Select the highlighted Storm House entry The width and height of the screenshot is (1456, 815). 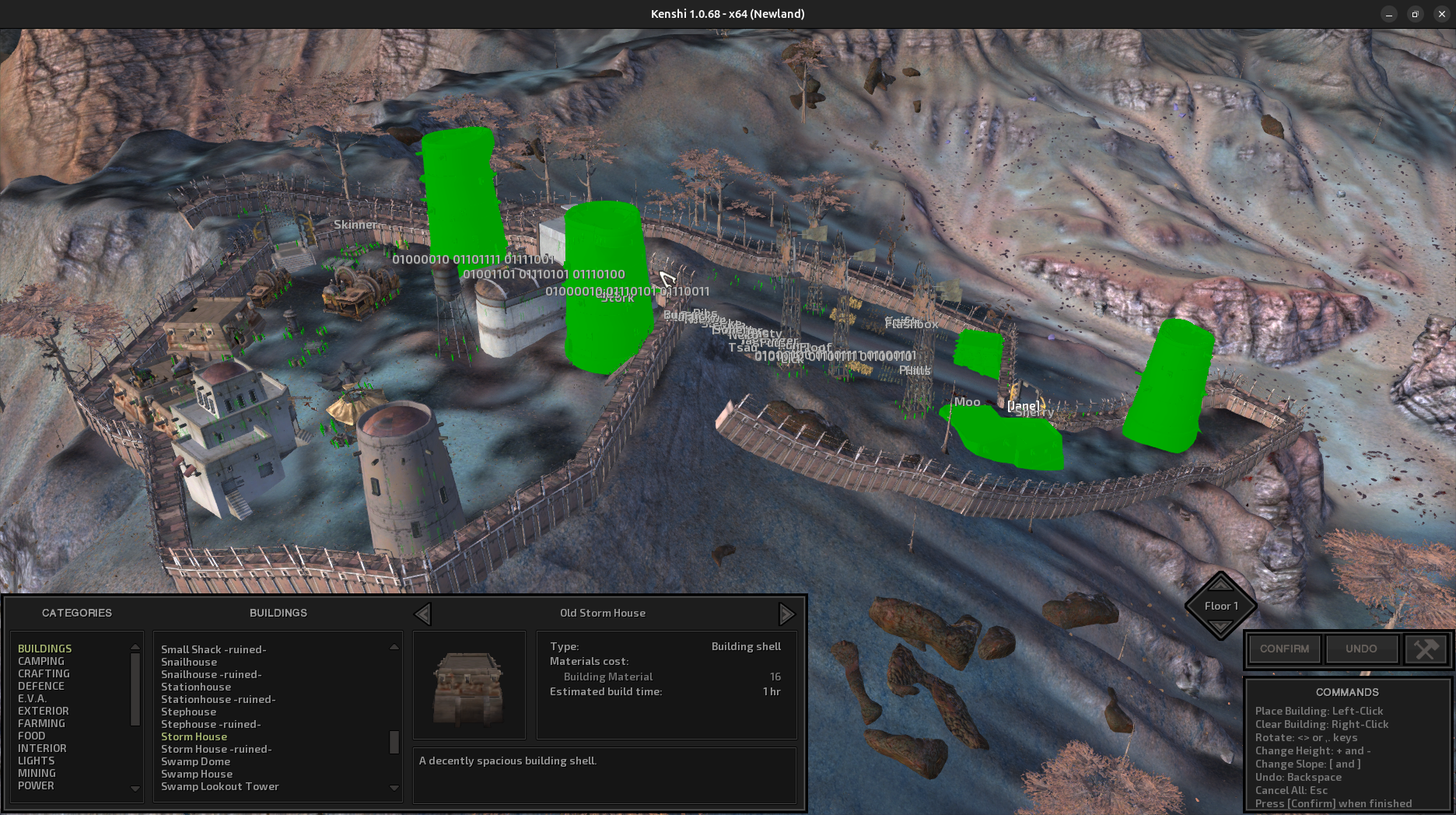(194, 736)
